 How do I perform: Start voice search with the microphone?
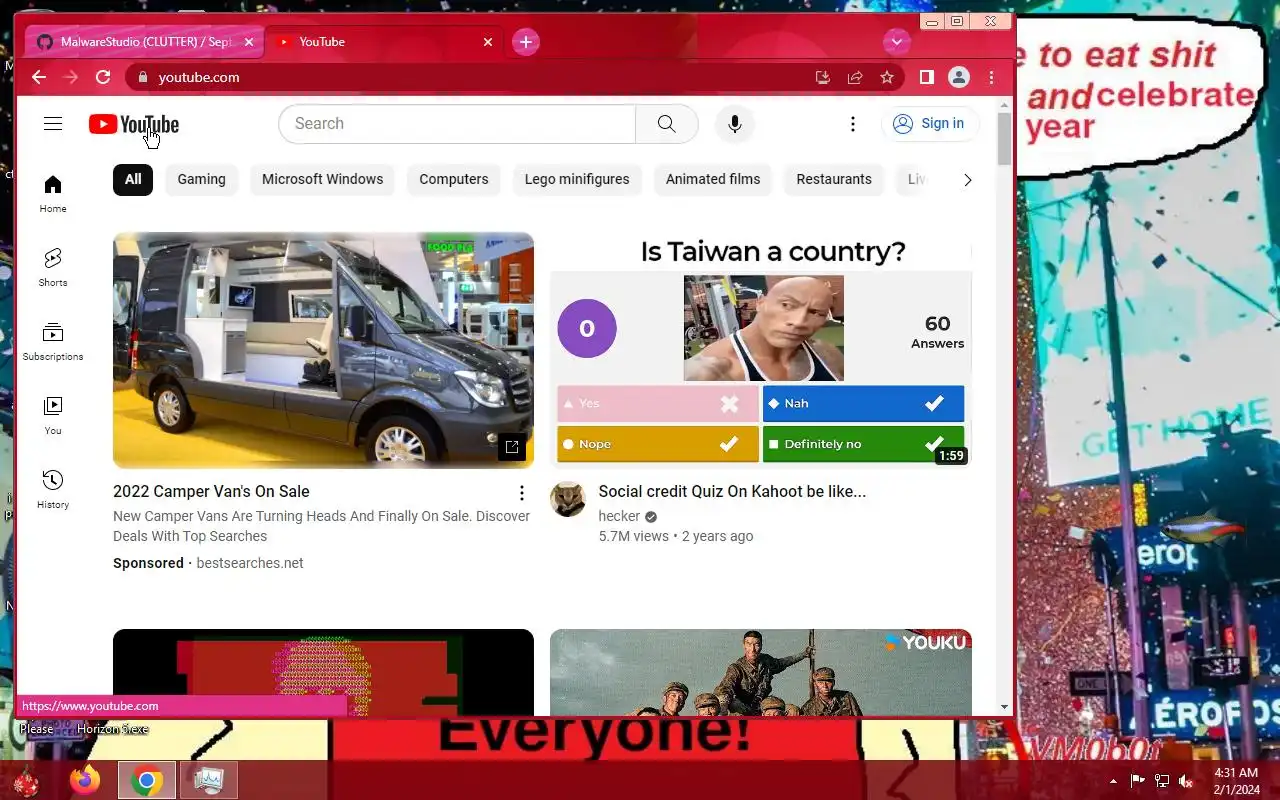735,124
